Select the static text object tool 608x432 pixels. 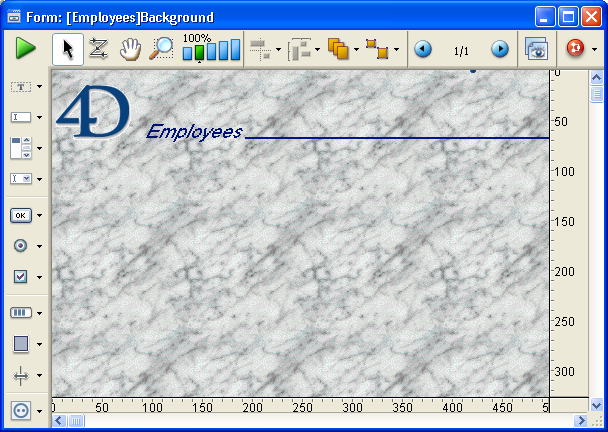tap(21, 87)
